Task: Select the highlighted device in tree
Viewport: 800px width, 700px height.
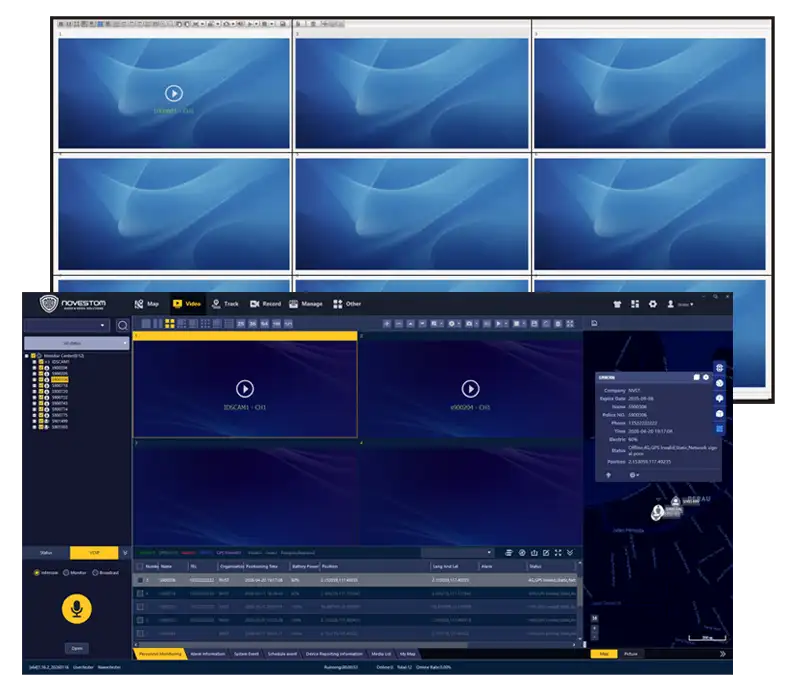Action: click(60, 380)
